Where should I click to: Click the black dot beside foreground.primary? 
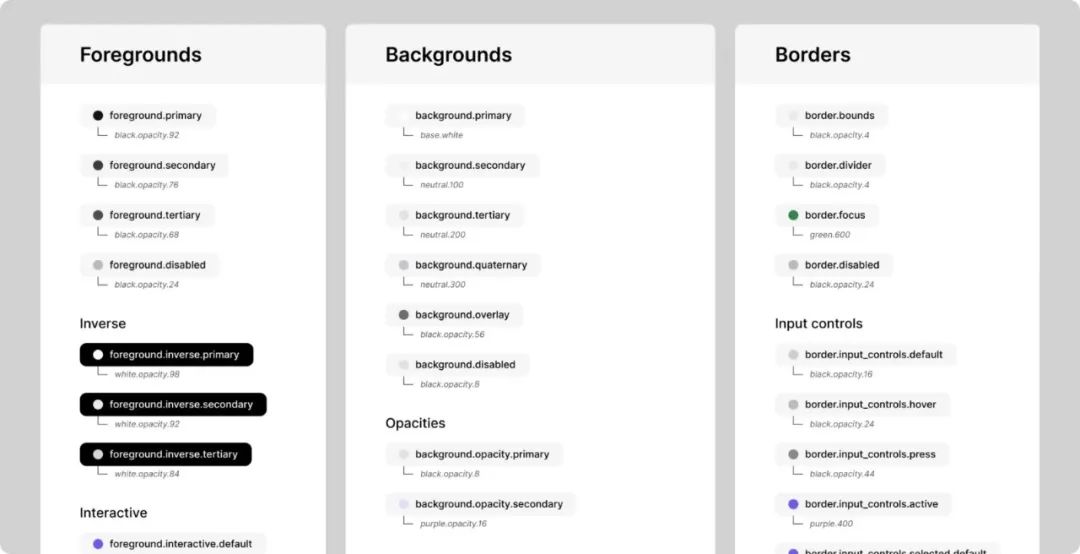(x=98, y=116)
